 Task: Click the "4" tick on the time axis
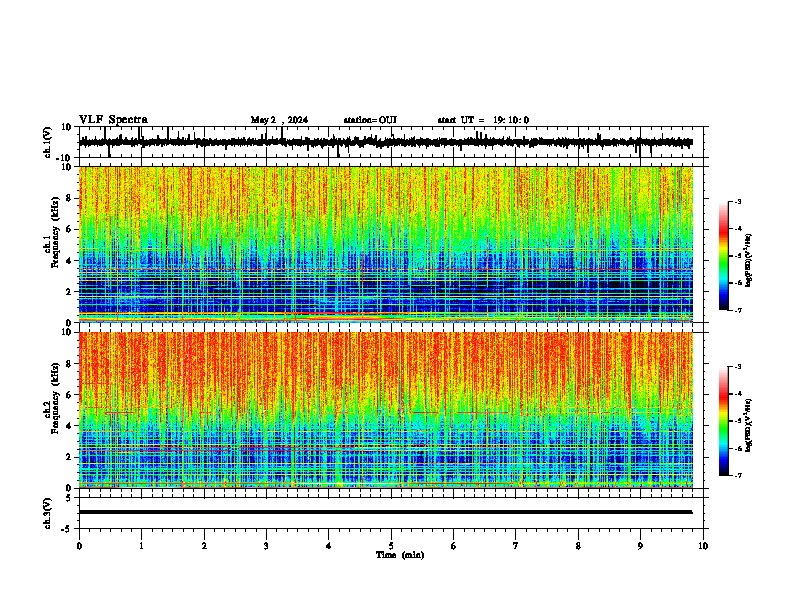pyautogui.click(x=328, y=546)
